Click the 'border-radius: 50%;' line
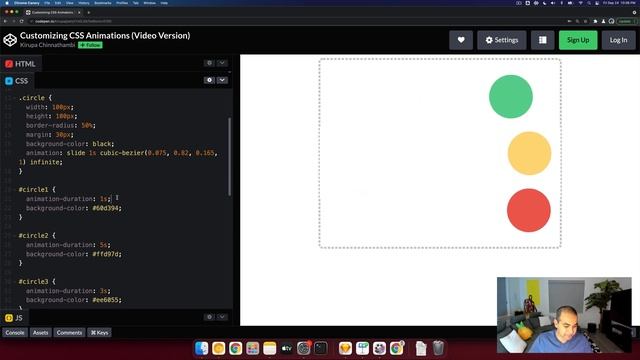640x360 pixels. pyautogui.click(x=61, y=125)
